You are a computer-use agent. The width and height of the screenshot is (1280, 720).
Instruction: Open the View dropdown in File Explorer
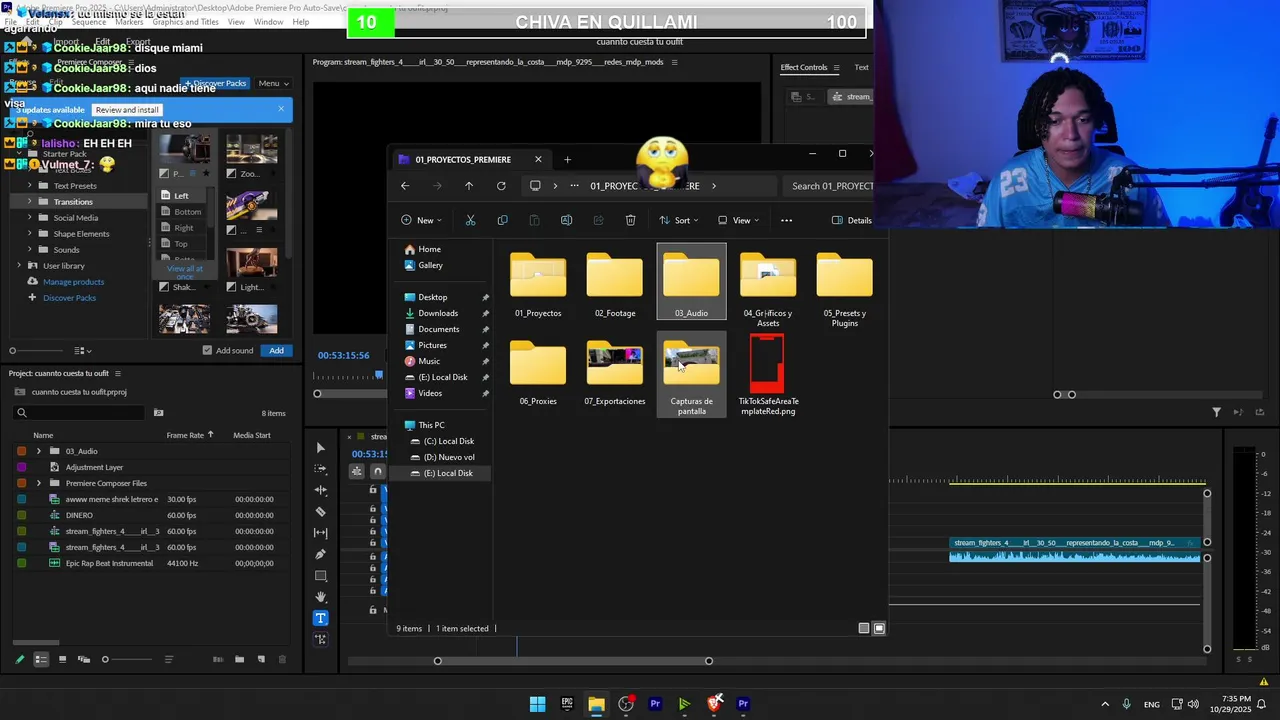[738, 220]
